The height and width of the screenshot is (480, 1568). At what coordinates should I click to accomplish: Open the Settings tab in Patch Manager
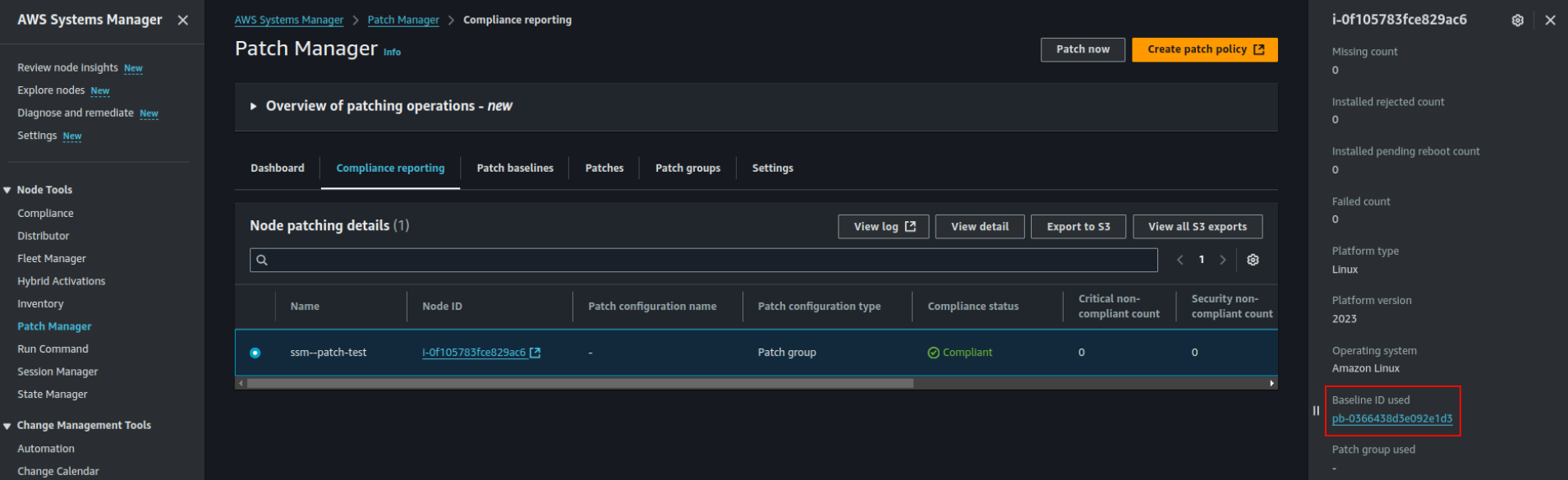click(773, 168)
